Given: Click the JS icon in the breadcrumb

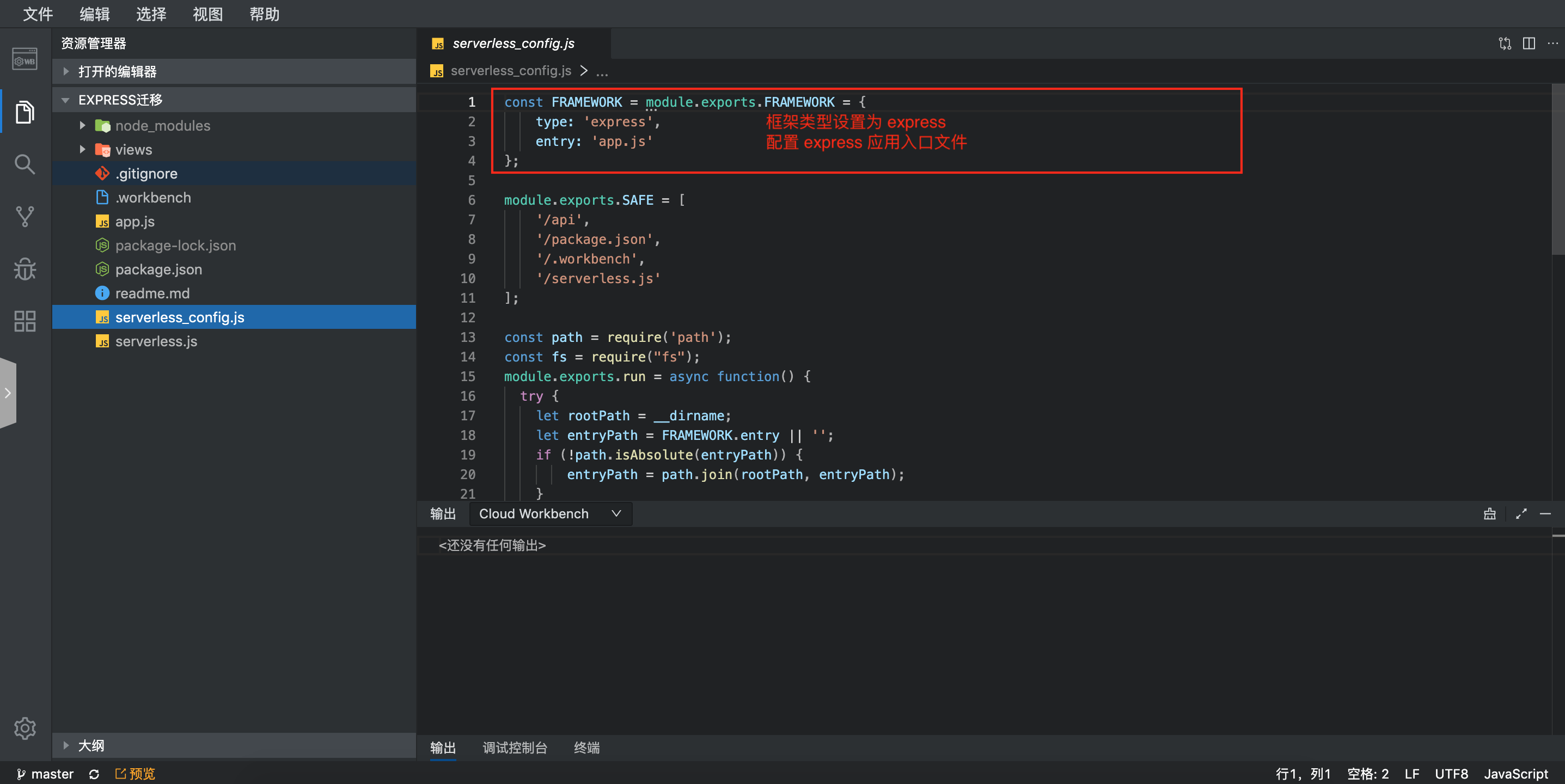Looking at the screenshot, I should (437, 71).
